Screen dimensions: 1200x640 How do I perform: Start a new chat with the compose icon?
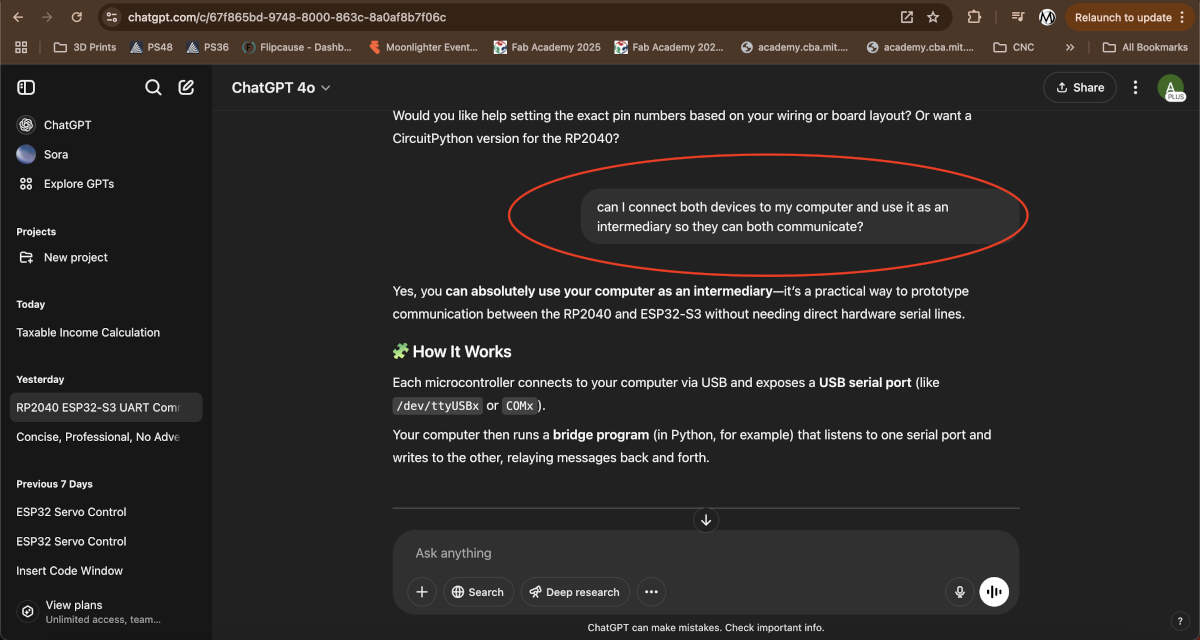(x=186, y=88)
